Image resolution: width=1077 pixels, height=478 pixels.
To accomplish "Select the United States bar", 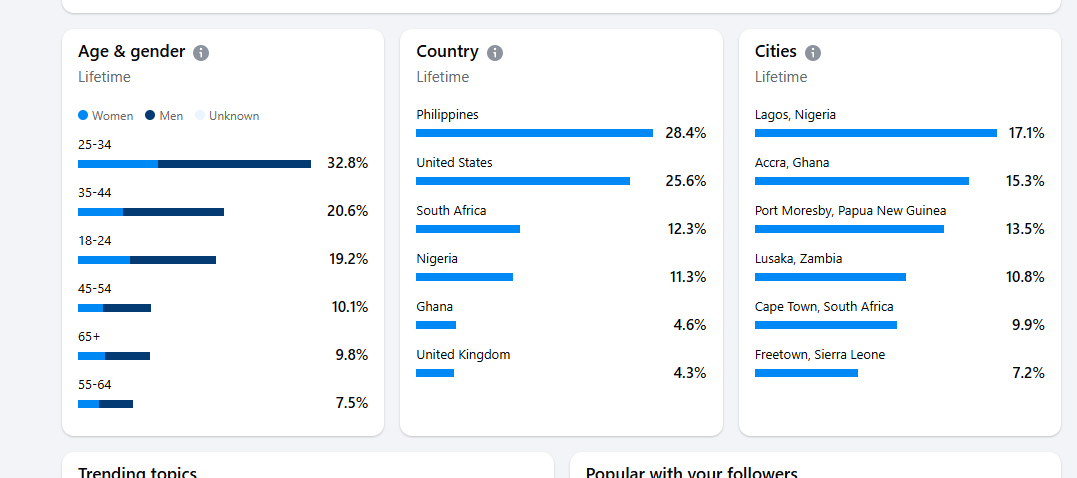I will point(522,181).
